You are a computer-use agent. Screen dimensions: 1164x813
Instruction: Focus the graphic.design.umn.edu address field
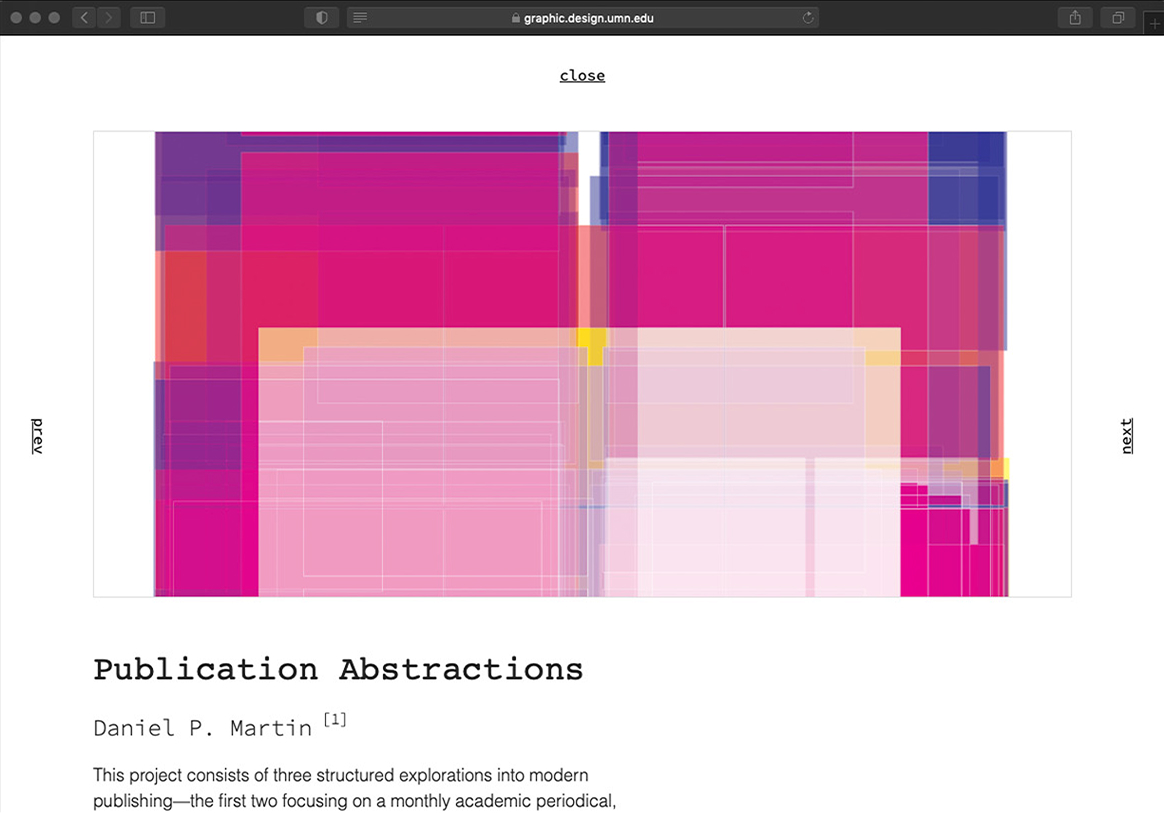(x=583, y=18)
